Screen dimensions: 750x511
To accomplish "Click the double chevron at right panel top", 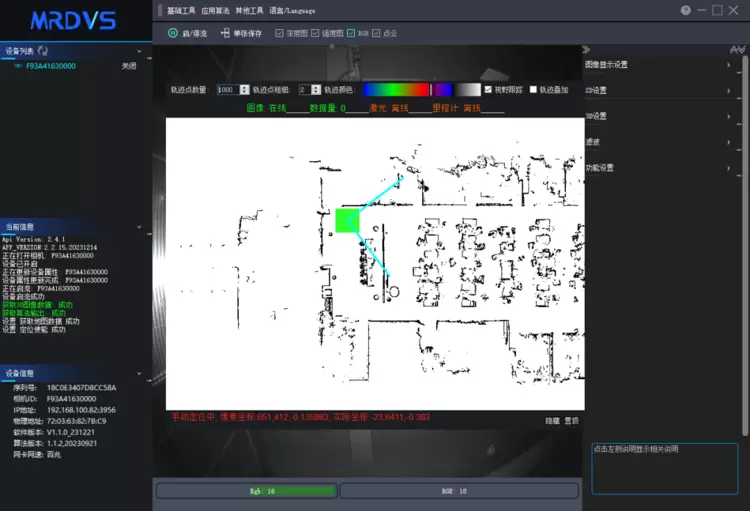I will (737, 49).
